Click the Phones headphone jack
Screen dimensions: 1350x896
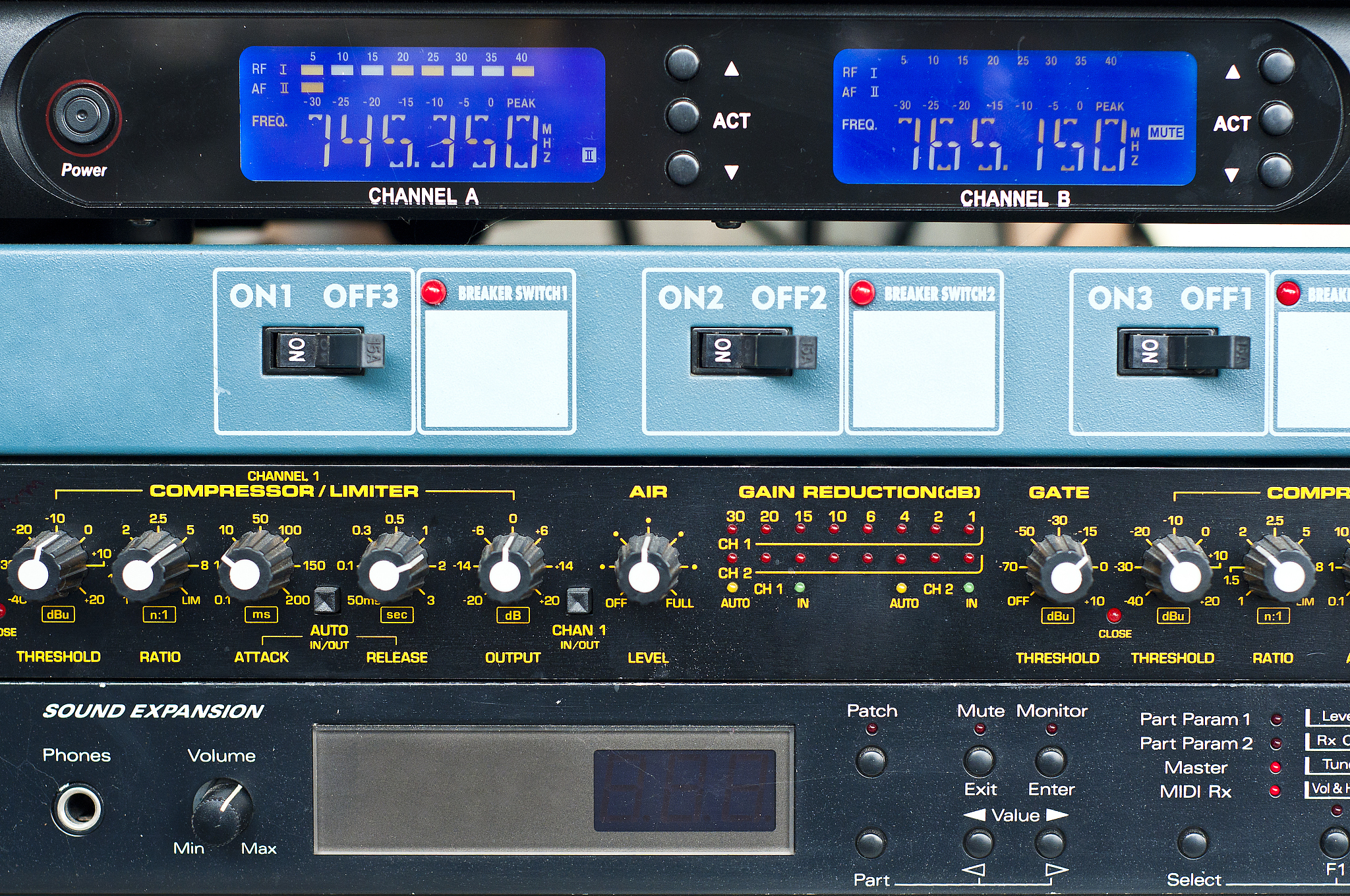point(78,808)
